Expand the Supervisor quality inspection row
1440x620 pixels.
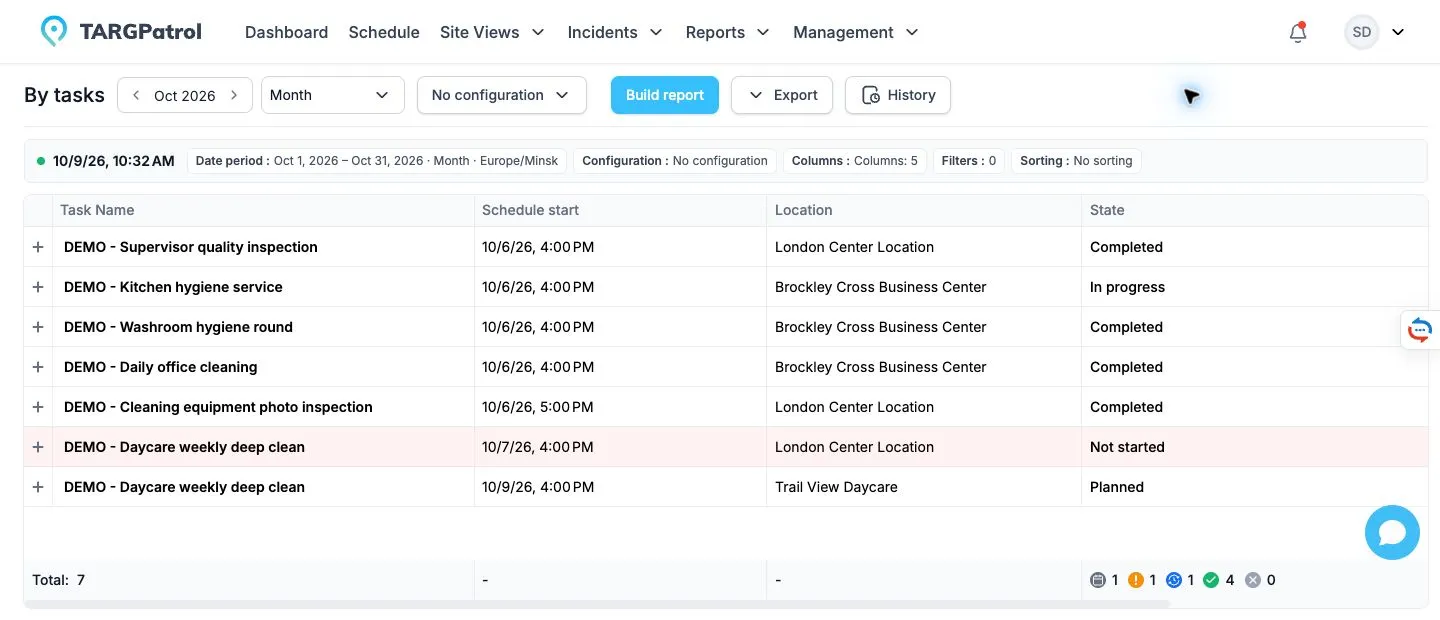pyautogui.click(x=38, y=247)
